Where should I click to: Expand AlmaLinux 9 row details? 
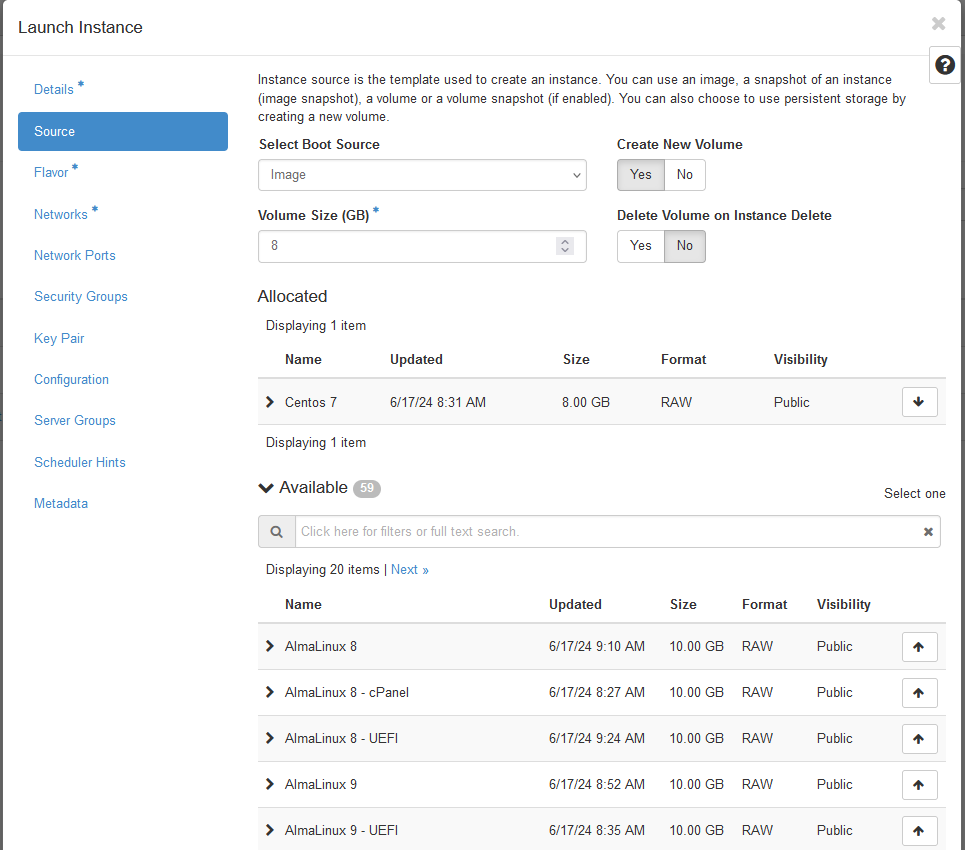pyautogui.click(x=270, y=785)
